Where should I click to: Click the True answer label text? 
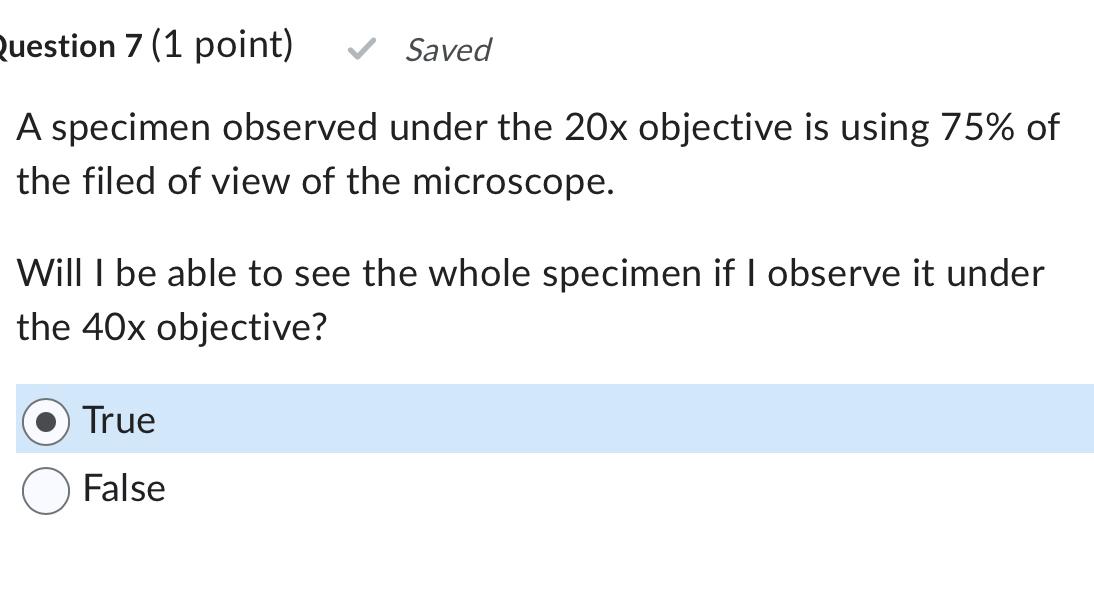(x=118, y=420)
